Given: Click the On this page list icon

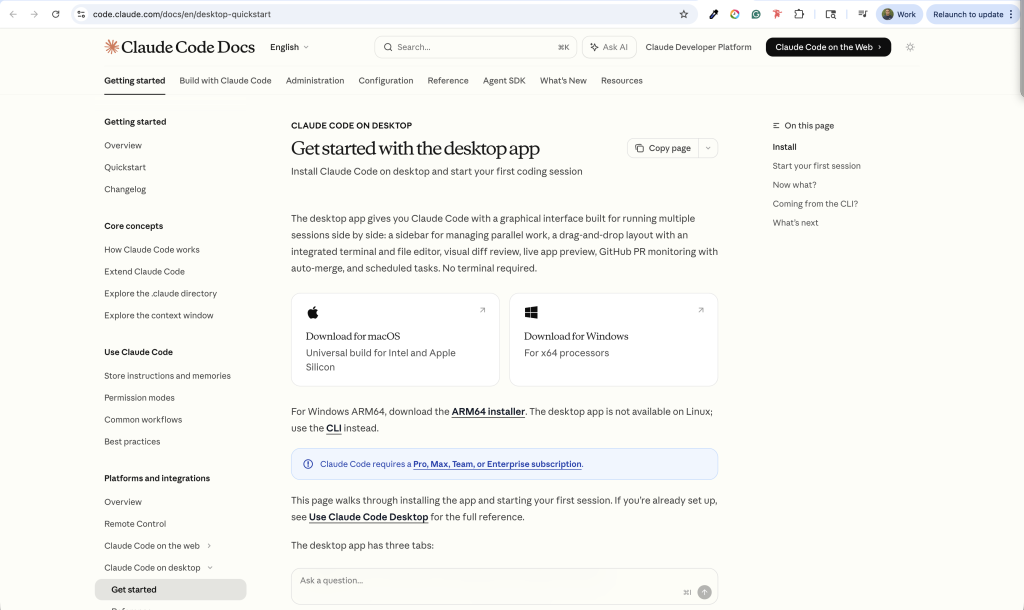Looking at the screenshot, I should pos(776,125).
